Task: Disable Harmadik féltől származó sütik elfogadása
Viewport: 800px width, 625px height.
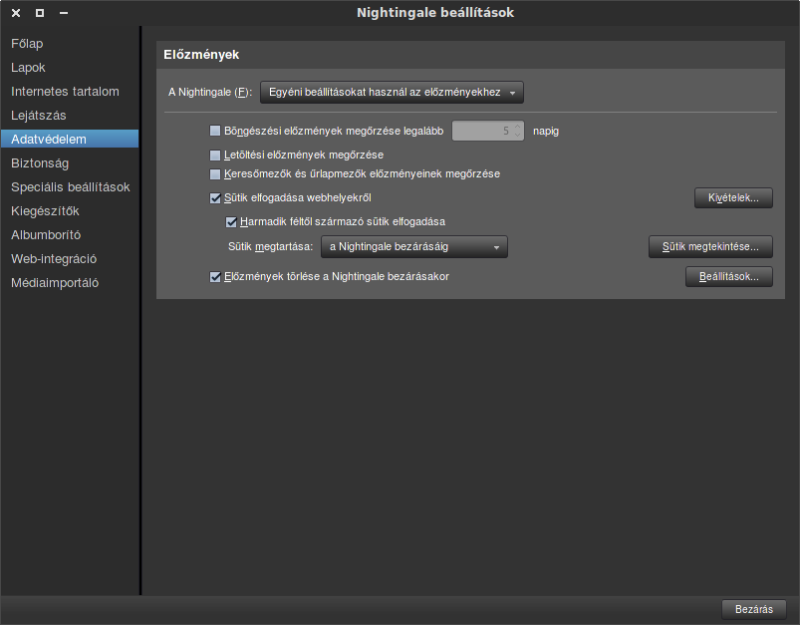Action: [x=232, y=222]
